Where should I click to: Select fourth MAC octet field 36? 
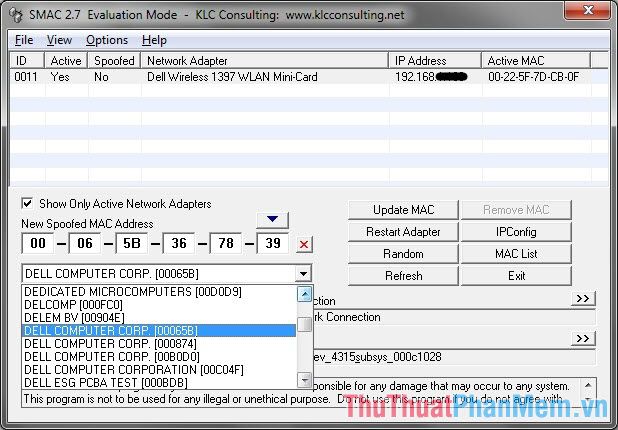(x=179, y=243)
